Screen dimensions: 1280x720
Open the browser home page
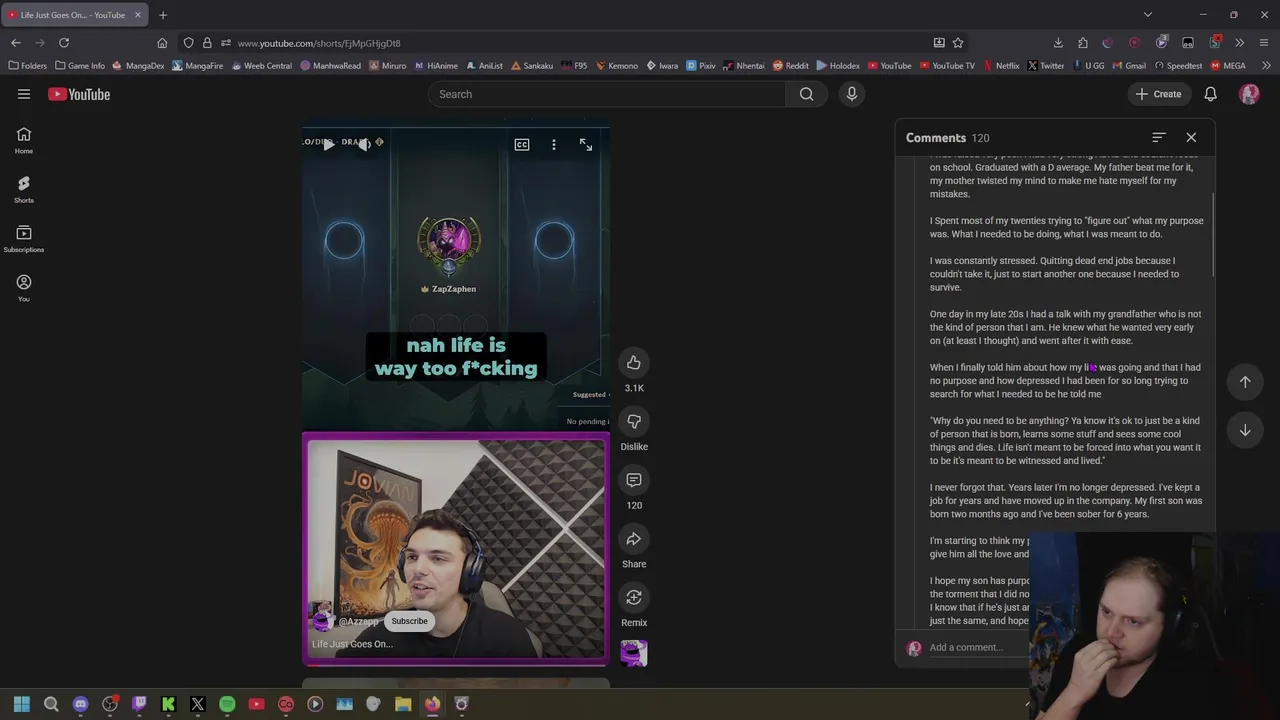[x=162, y=43]
